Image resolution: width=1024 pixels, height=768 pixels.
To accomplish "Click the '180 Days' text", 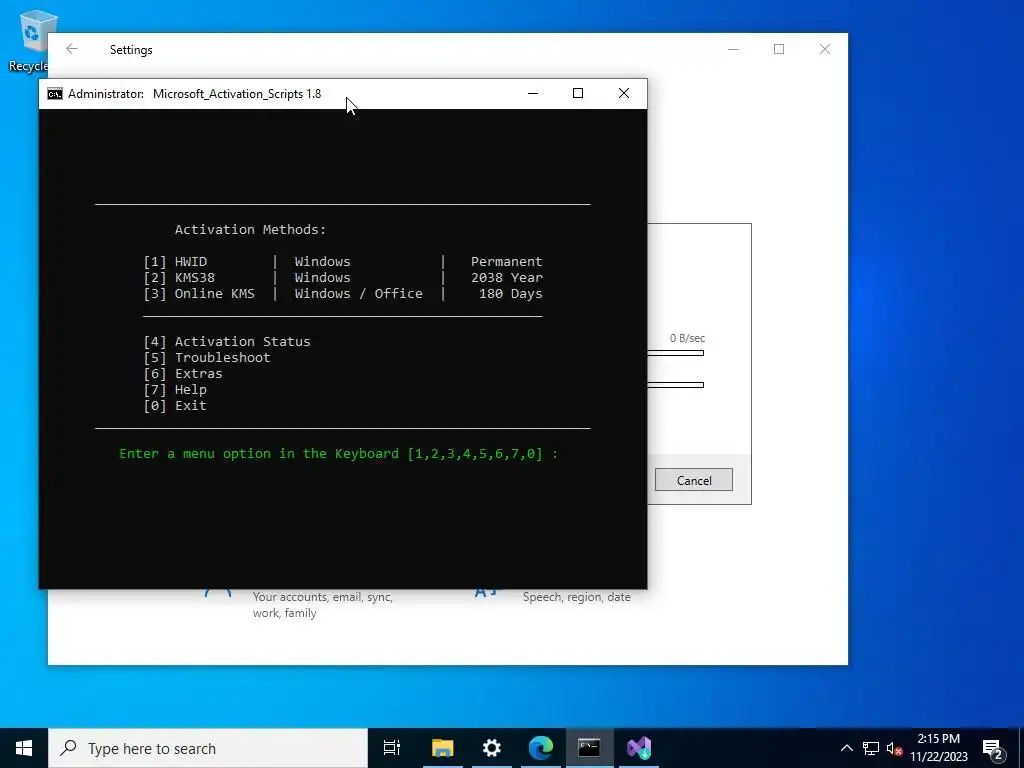I will click(x=511, y=293).
